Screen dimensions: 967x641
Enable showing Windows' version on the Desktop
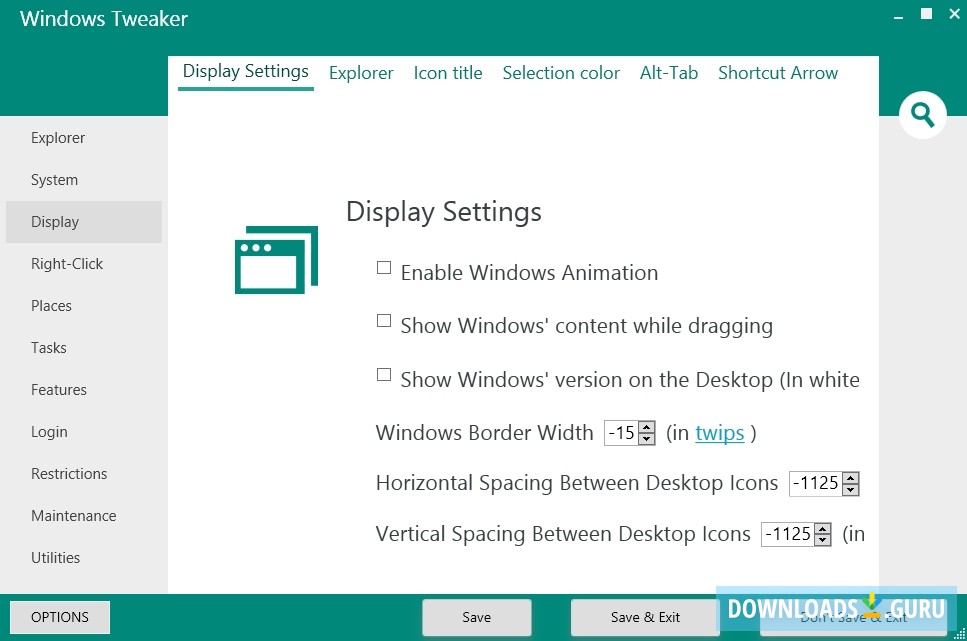pyautogui.click(x=383, y=374)
